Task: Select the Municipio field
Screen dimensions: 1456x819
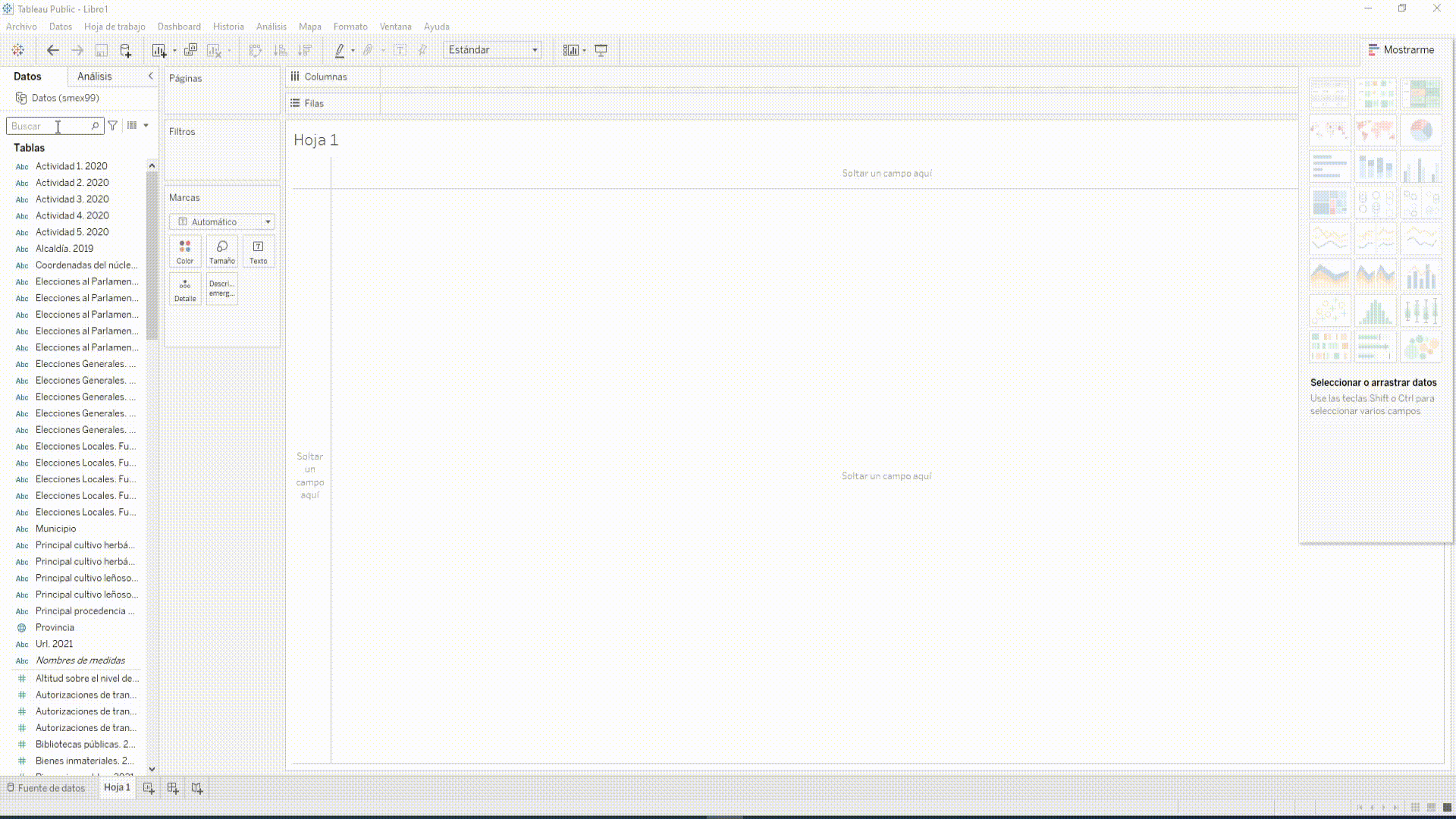Action: [55, 529]
